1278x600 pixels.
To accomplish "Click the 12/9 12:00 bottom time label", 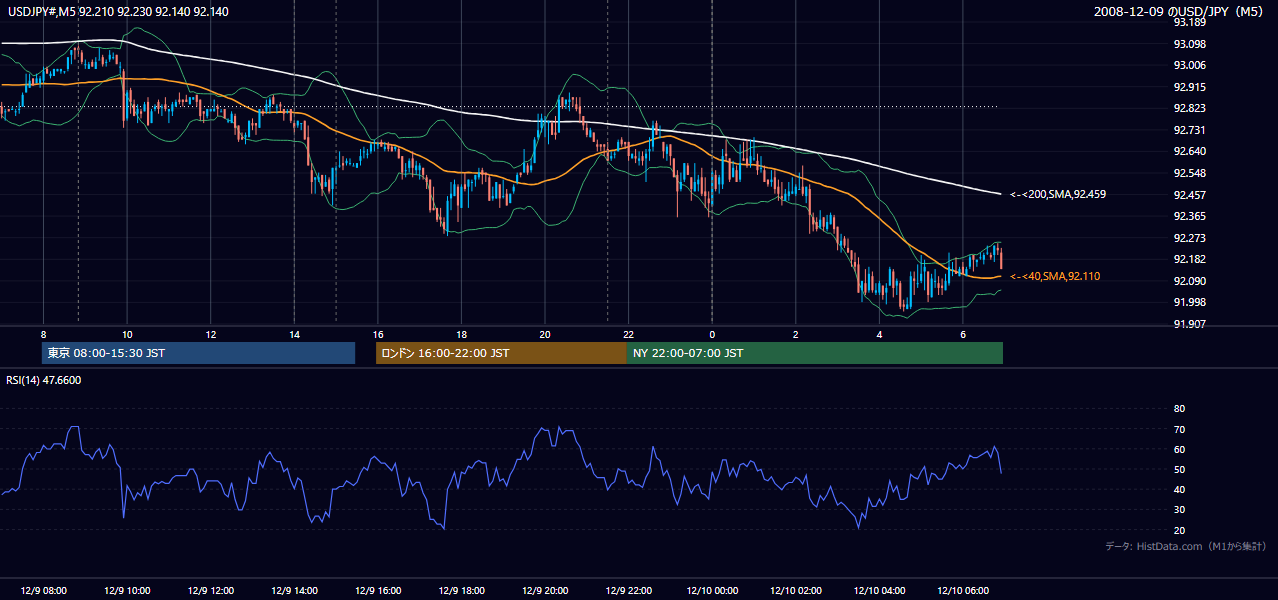I will point(210,591).
